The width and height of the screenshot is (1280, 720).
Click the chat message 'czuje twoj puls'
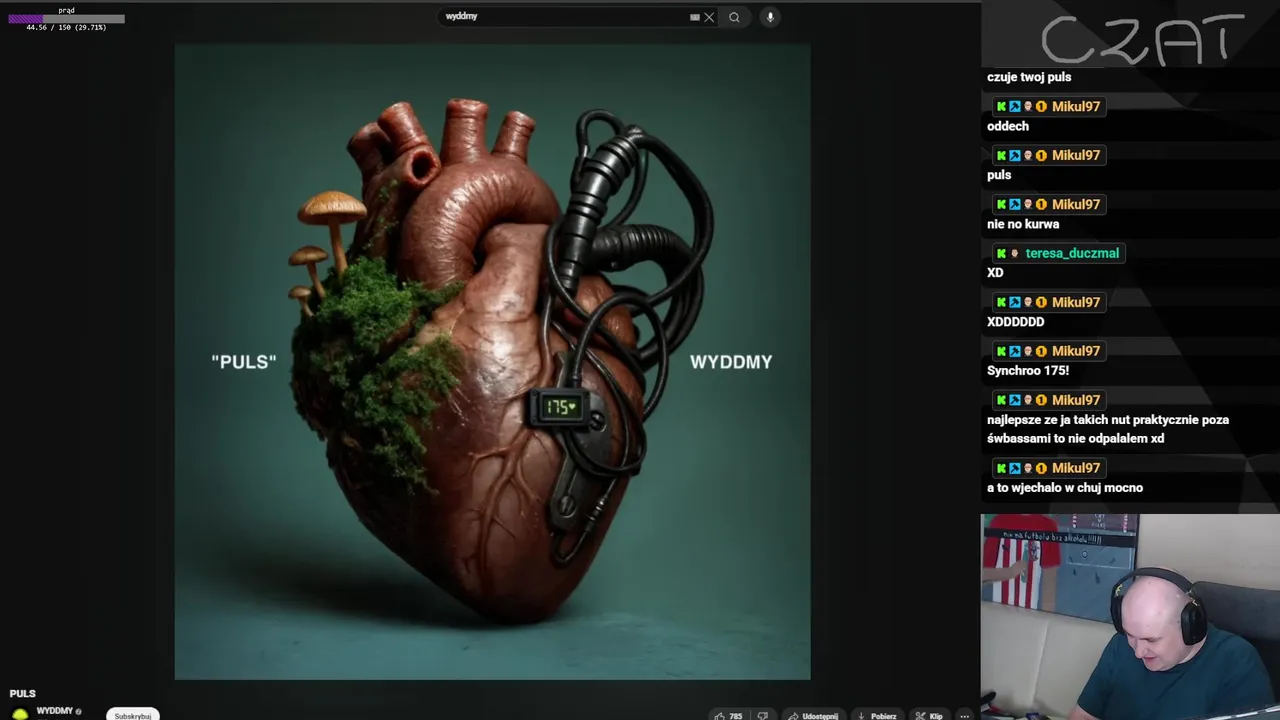1029,77
